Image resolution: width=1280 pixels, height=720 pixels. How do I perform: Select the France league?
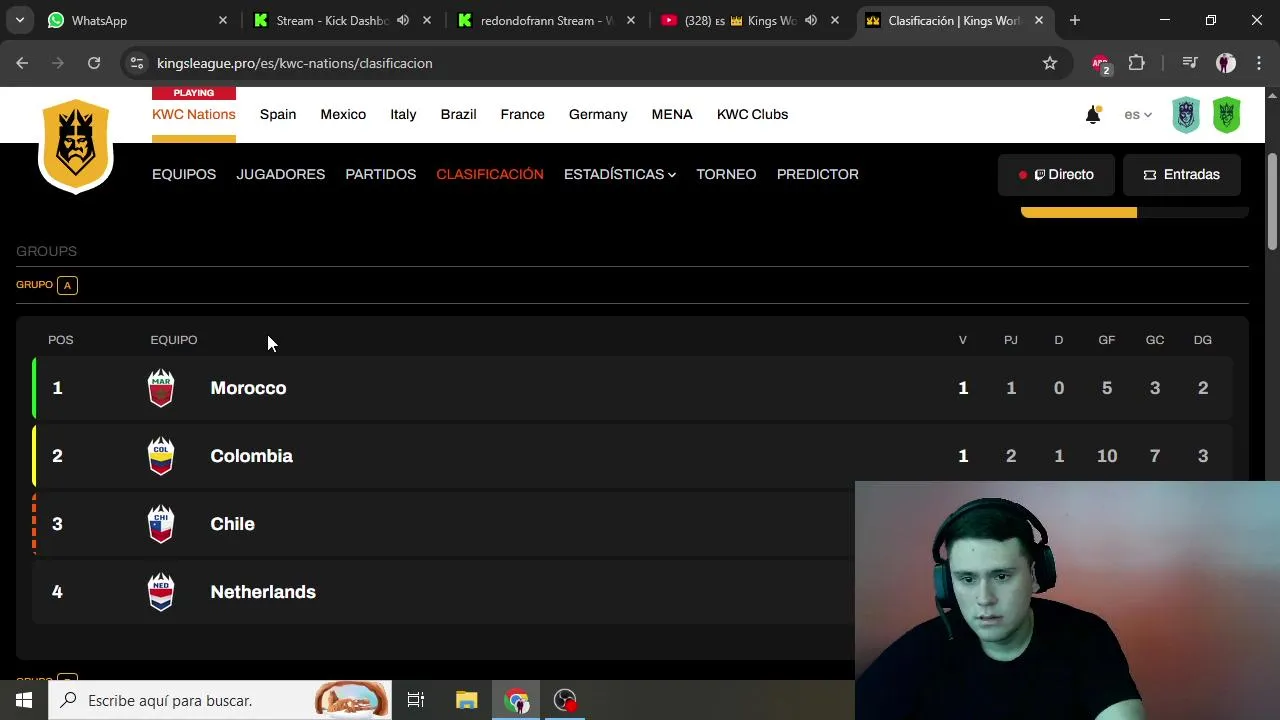[x=523, y=114]
